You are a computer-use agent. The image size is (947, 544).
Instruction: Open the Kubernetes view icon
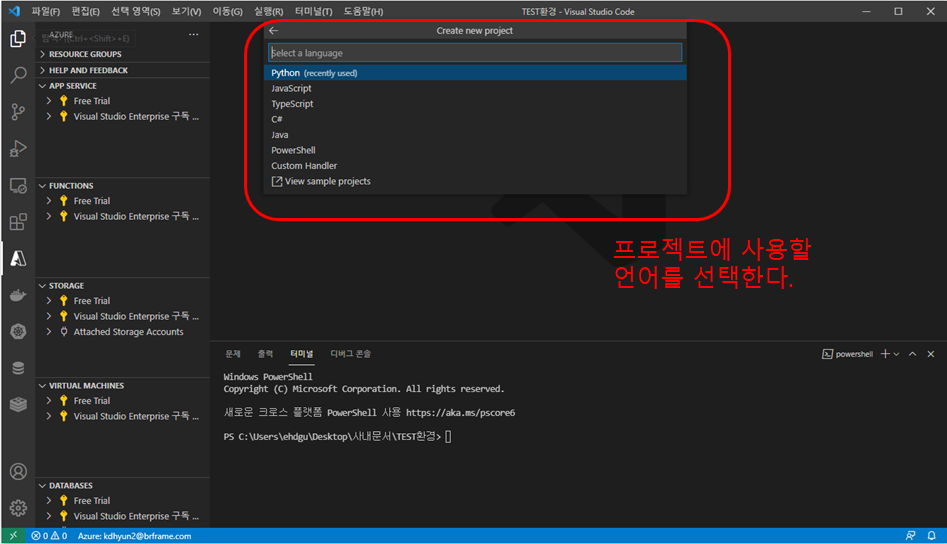(18, 331)
